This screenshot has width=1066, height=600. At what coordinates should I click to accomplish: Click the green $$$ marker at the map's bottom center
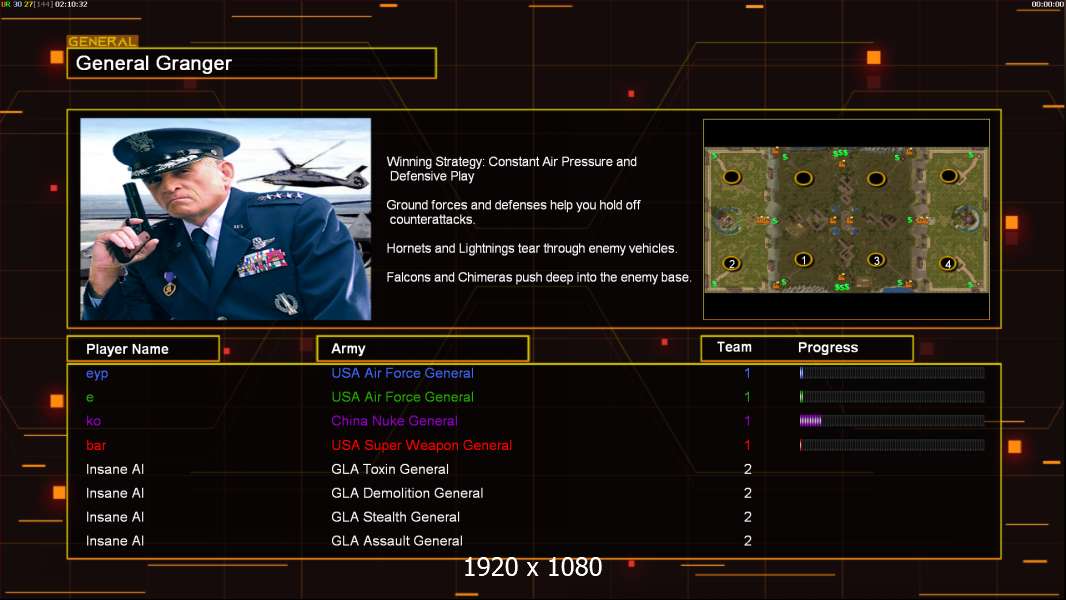[x=842, y=287]
